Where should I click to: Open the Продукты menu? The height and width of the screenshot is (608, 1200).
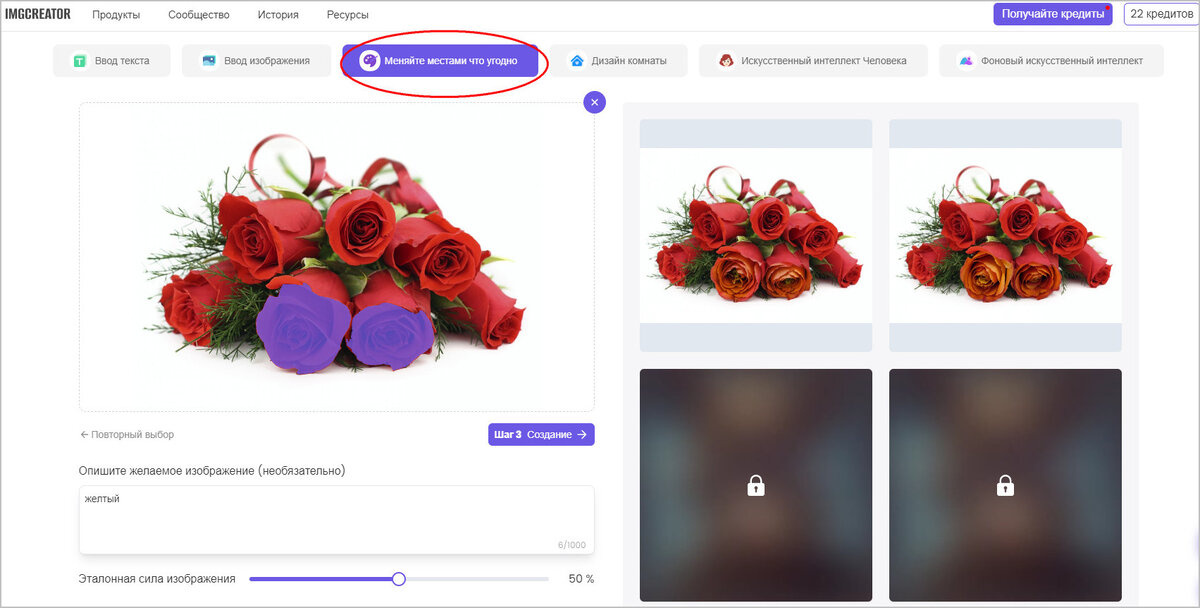coord(116,15)
